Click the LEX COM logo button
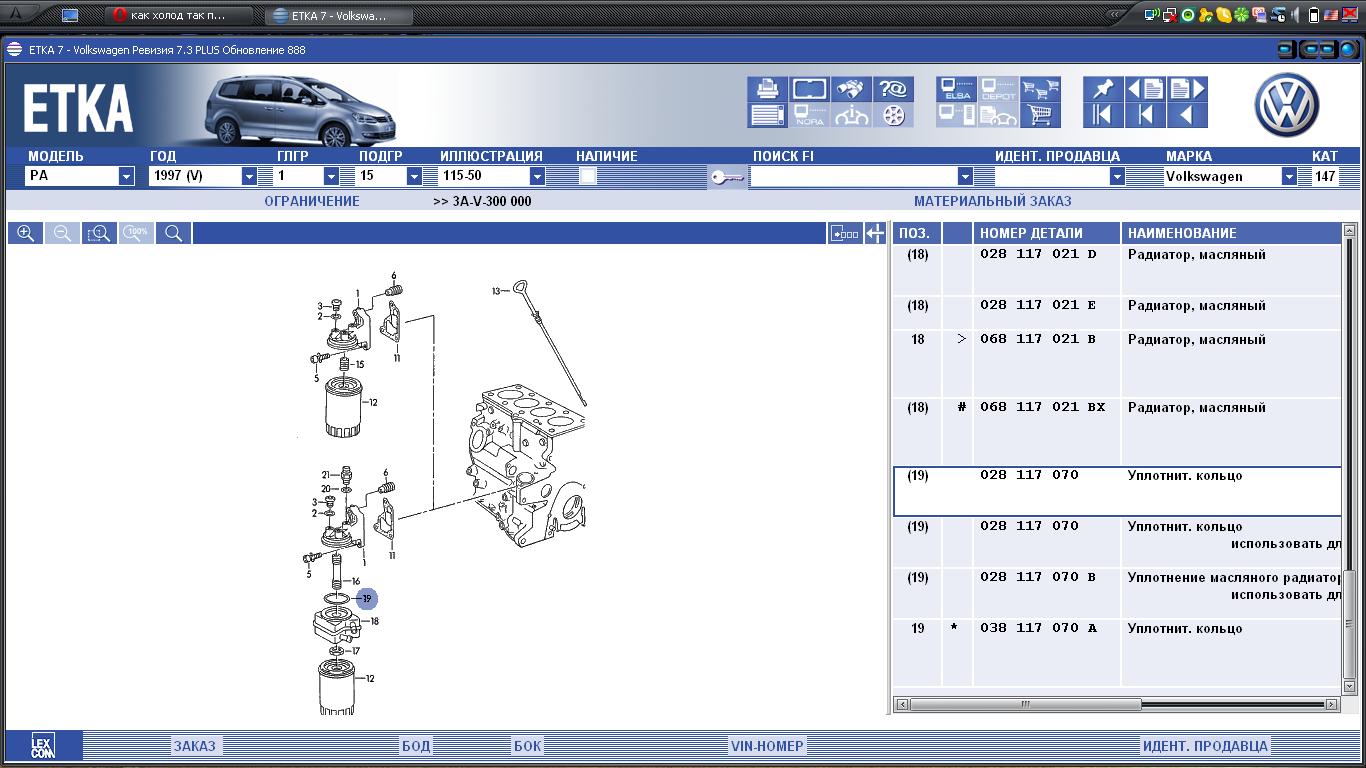This screenshot has height=768, width=1366. 42,745
